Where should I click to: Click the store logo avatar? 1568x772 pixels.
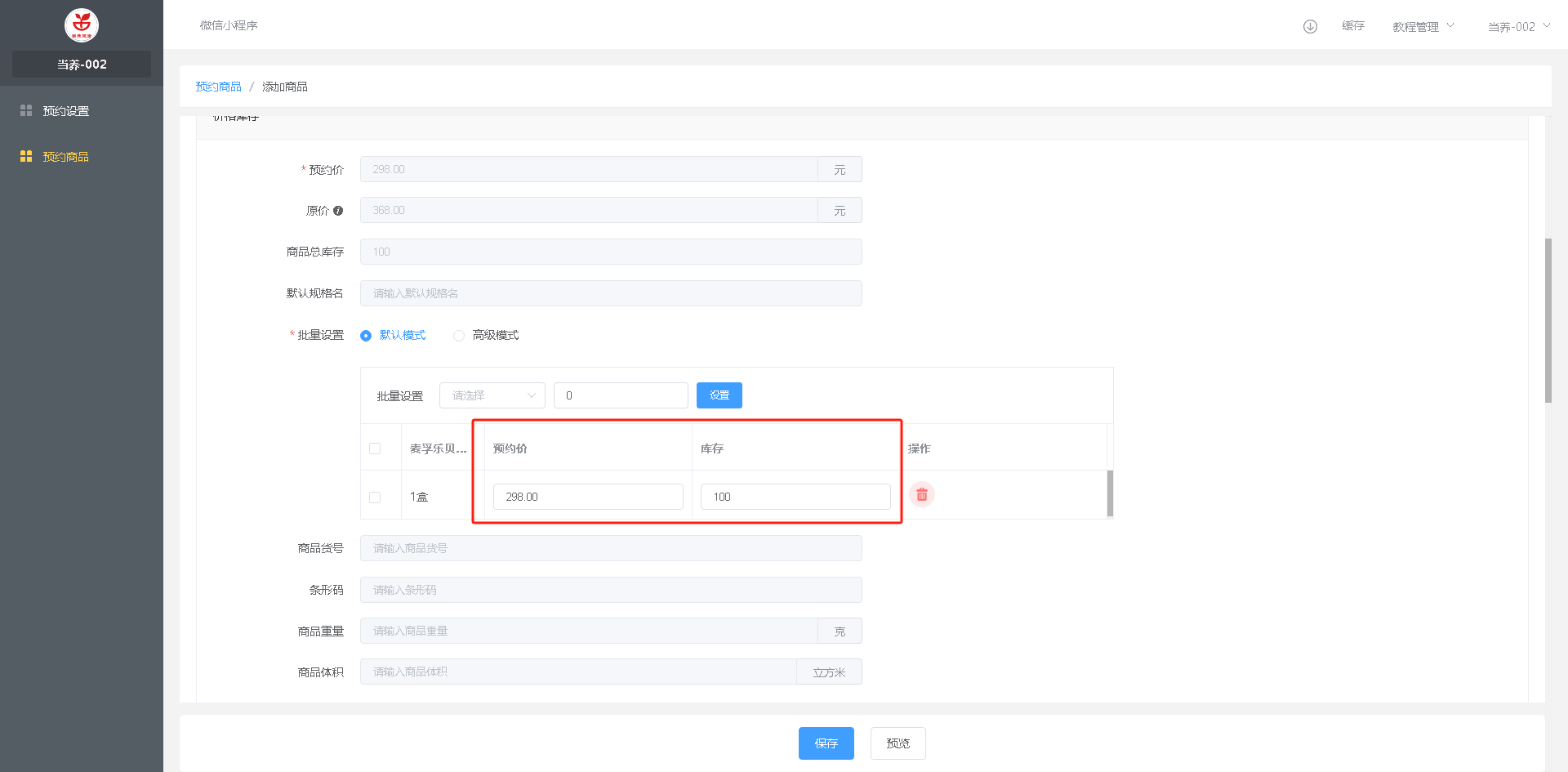click(82, 25)
